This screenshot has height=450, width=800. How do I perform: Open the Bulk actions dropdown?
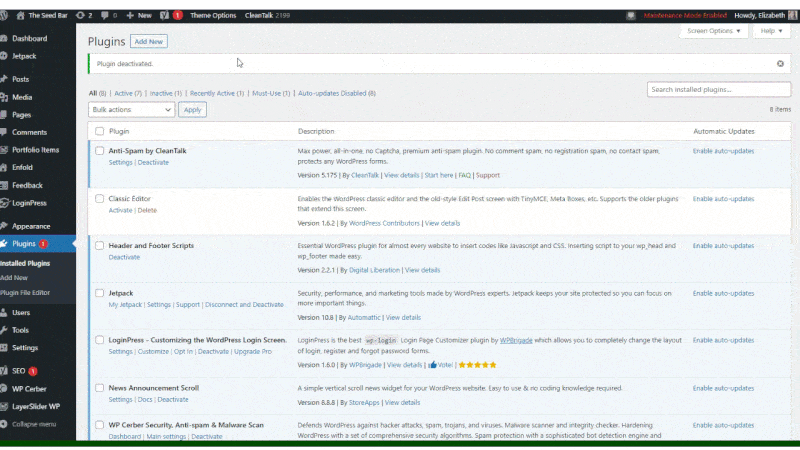point(131,110)
